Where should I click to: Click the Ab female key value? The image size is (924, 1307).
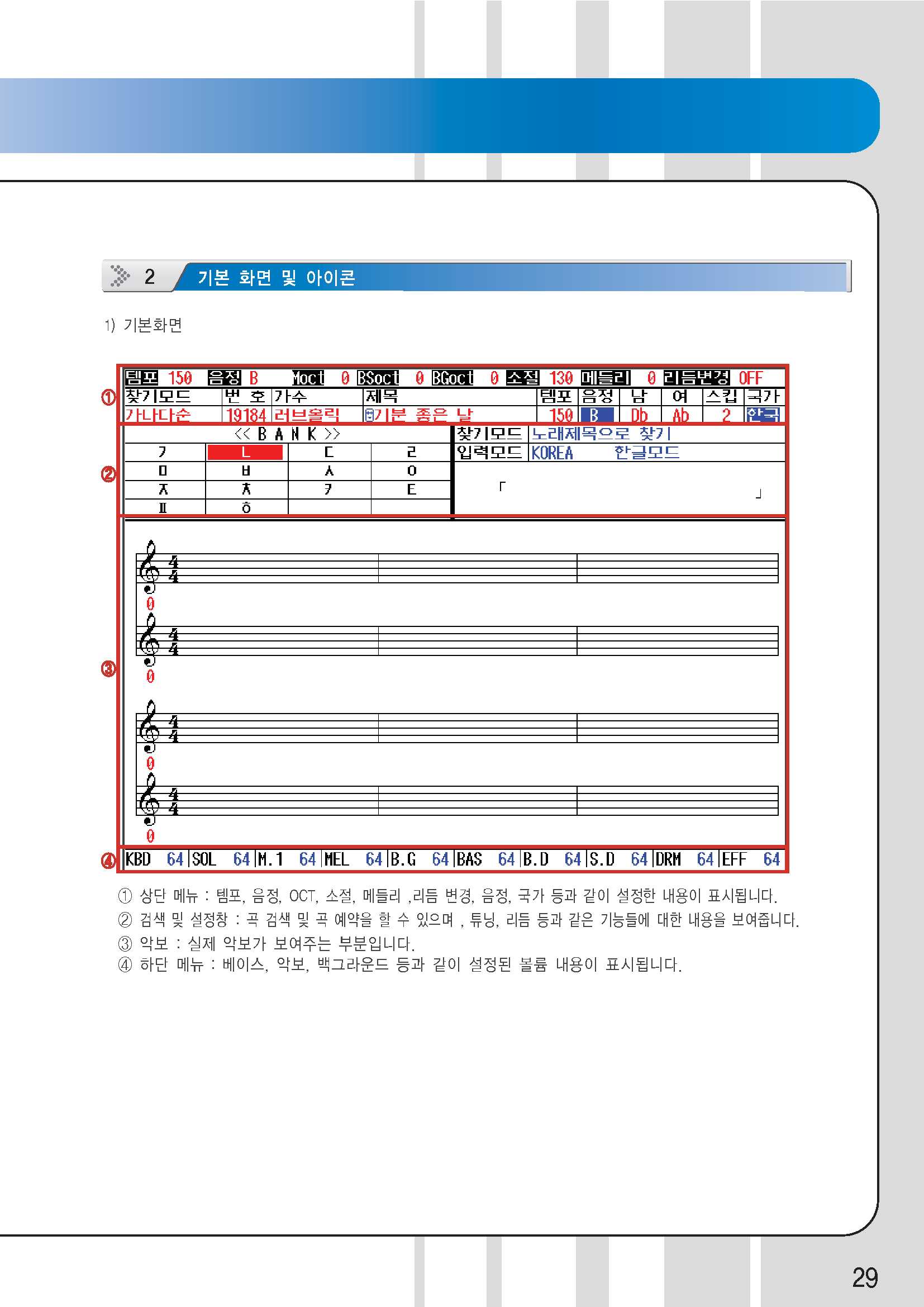tap(680, 415)
